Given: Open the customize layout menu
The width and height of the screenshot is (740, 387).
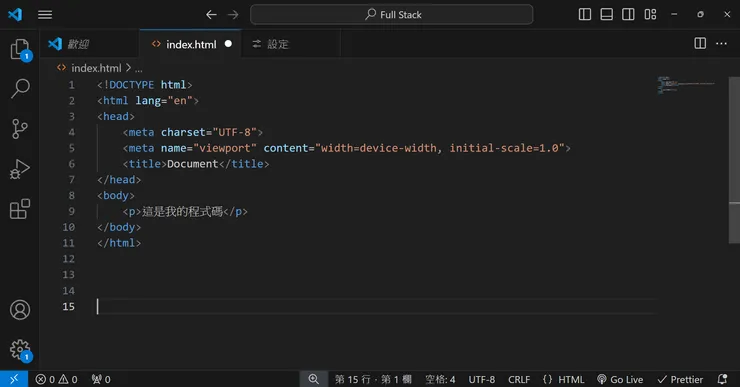Looking at the screenshot, I should [650, 15].
